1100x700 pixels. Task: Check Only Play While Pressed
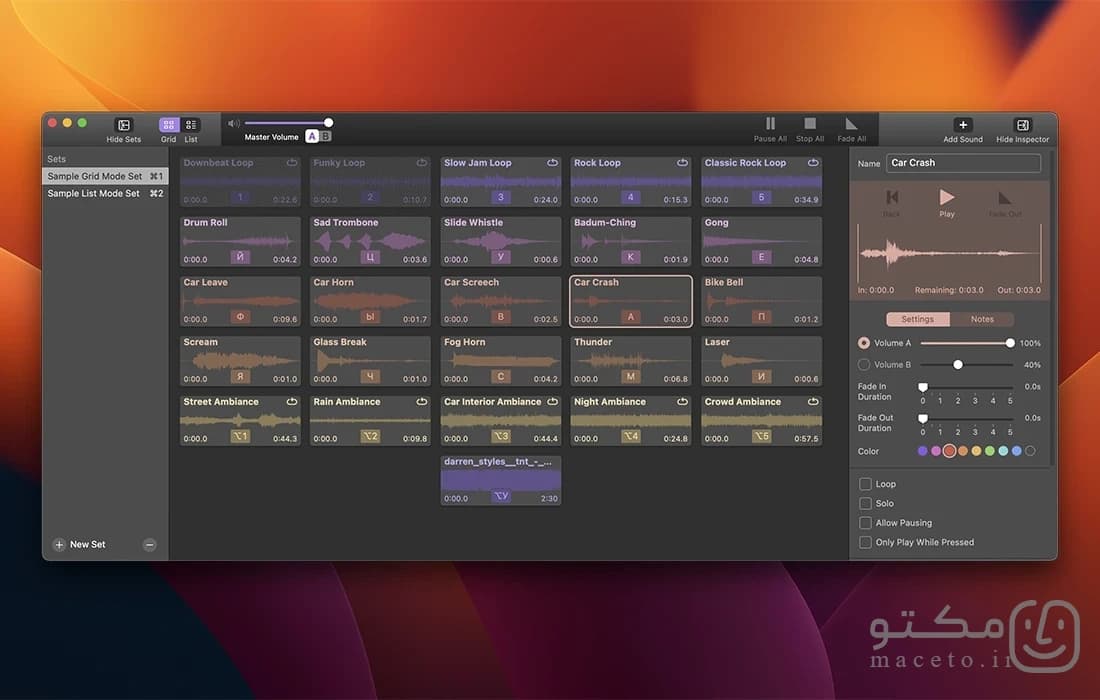click(865, 542)
